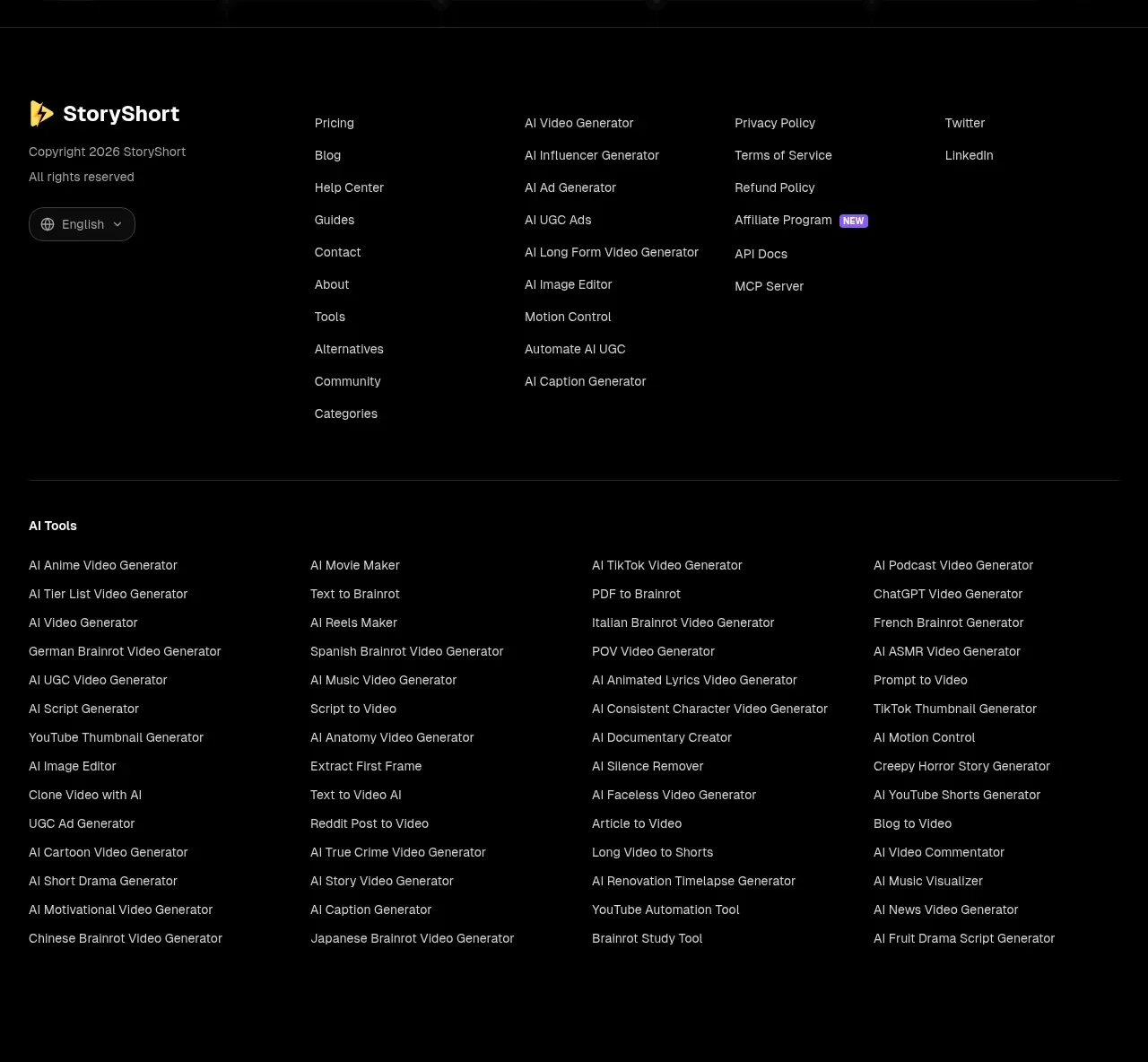Open the Categories footer link
This screenshot has width=1148, height=1062.
coord(345,413)
